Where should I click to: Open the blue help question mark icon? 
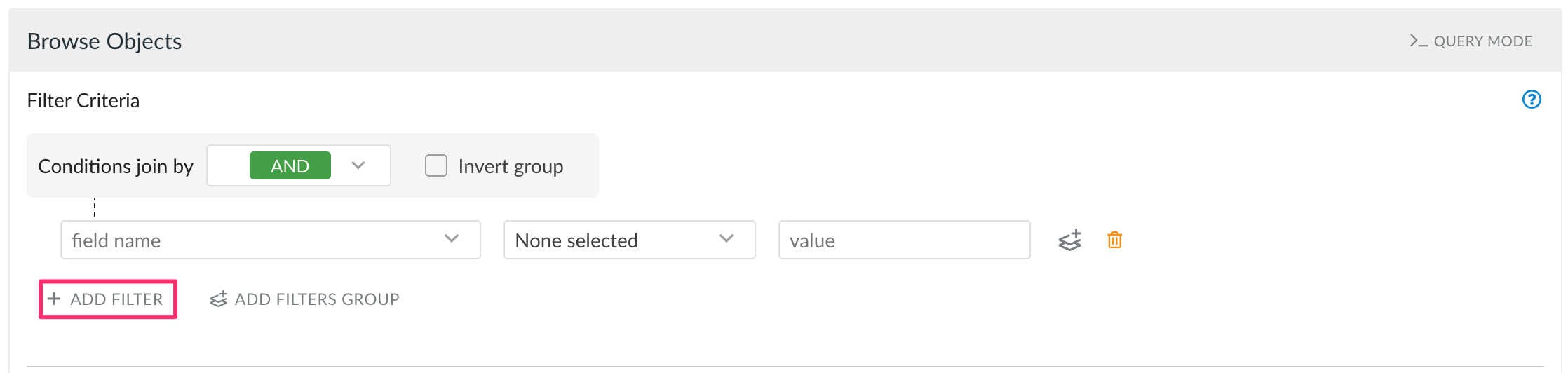coord(1532,100)
